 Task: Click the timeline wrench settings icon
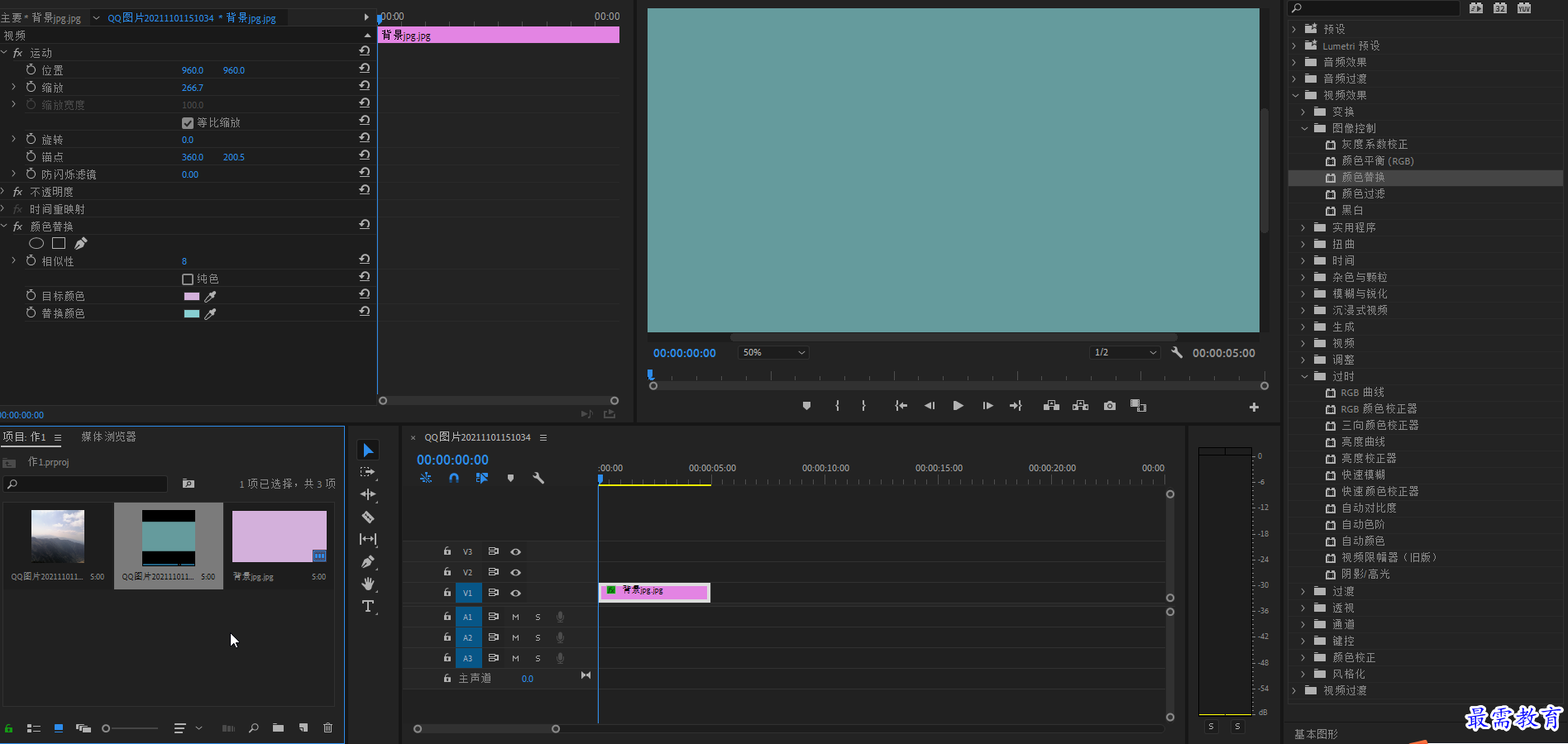538,478
